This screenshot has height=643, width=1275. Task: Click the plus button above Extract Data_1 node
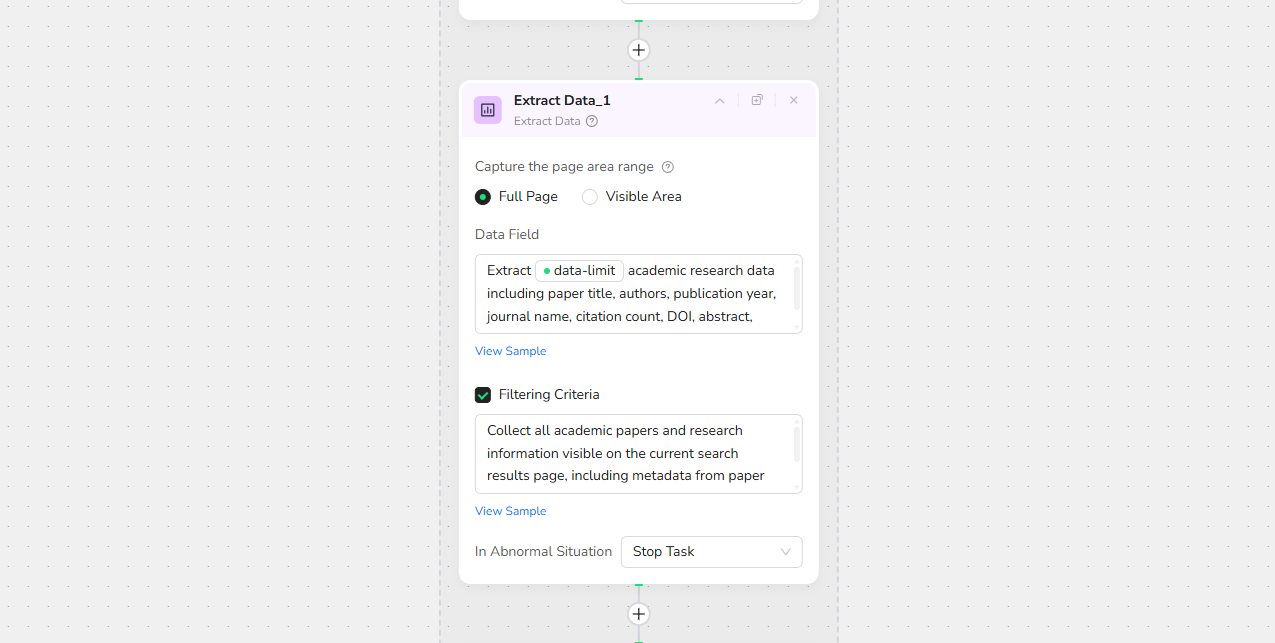coord(638,50)
